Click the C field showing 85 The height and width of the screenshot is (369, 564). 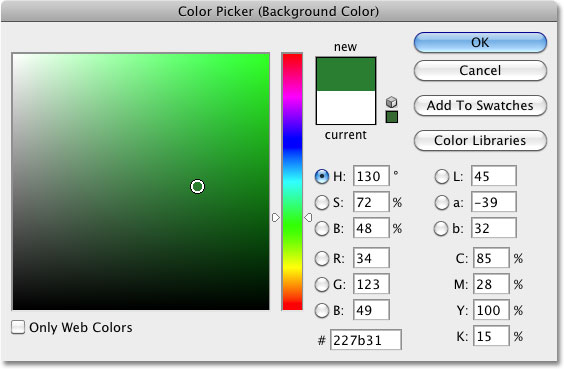(x=491, y=258)
